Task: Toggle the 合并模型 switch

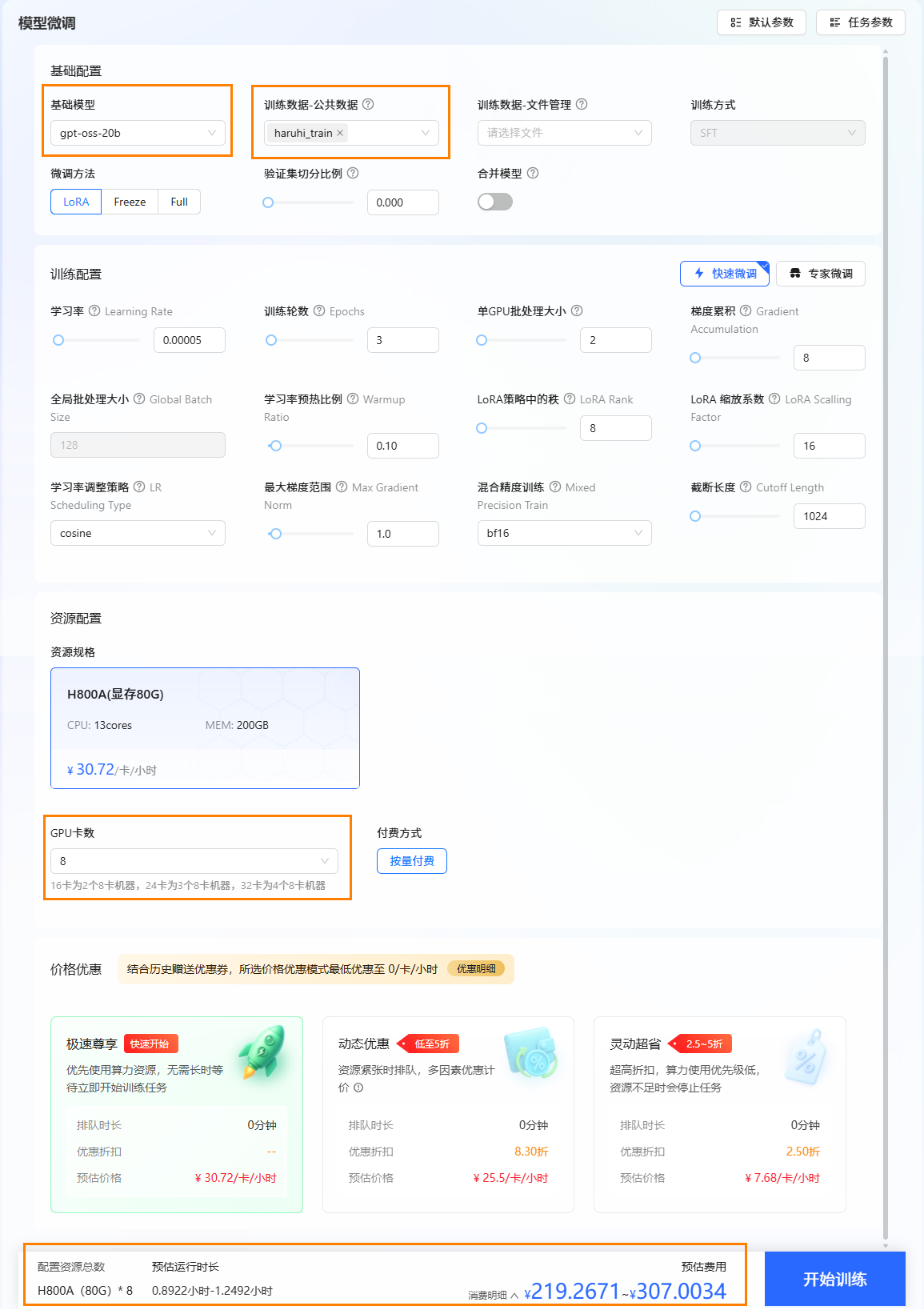Action: click(x=495, y=202)
